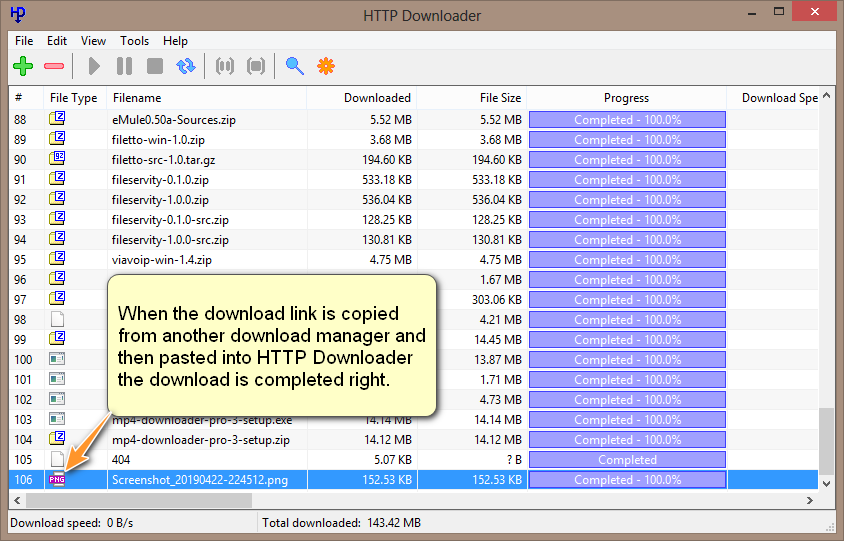This screenshot has width=844, height=541.
Task: Start the selected download with the play icon
Action: coord(94,66)
